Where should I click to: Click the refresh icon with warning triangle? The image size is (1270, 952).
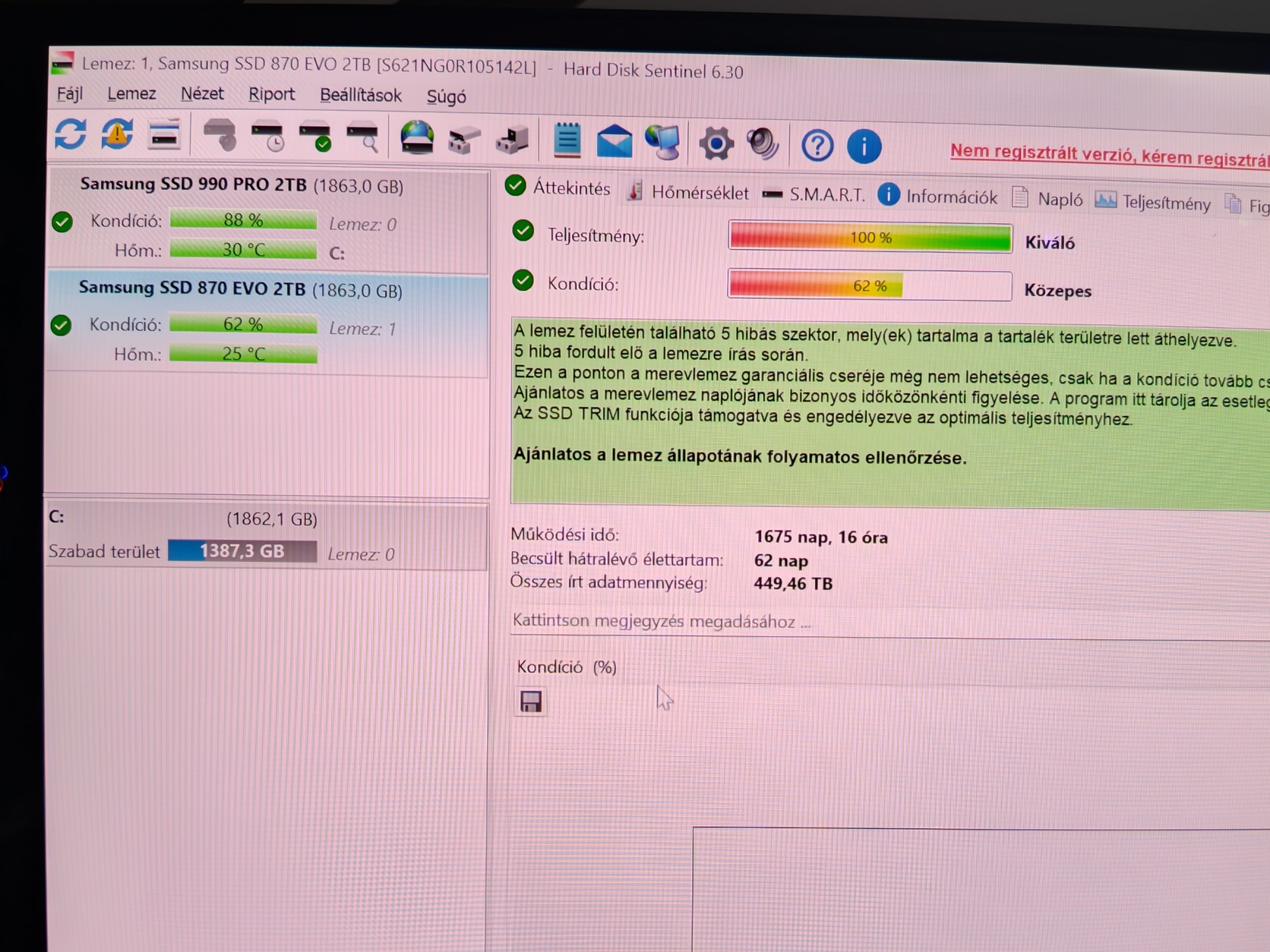coord(117,134)
